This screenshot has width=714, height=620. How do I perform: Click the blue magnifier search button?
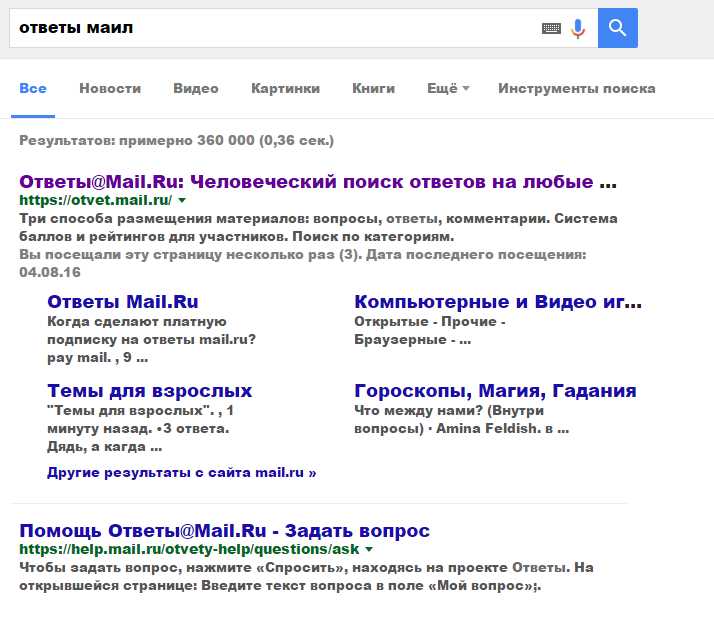tap(617, 28)
